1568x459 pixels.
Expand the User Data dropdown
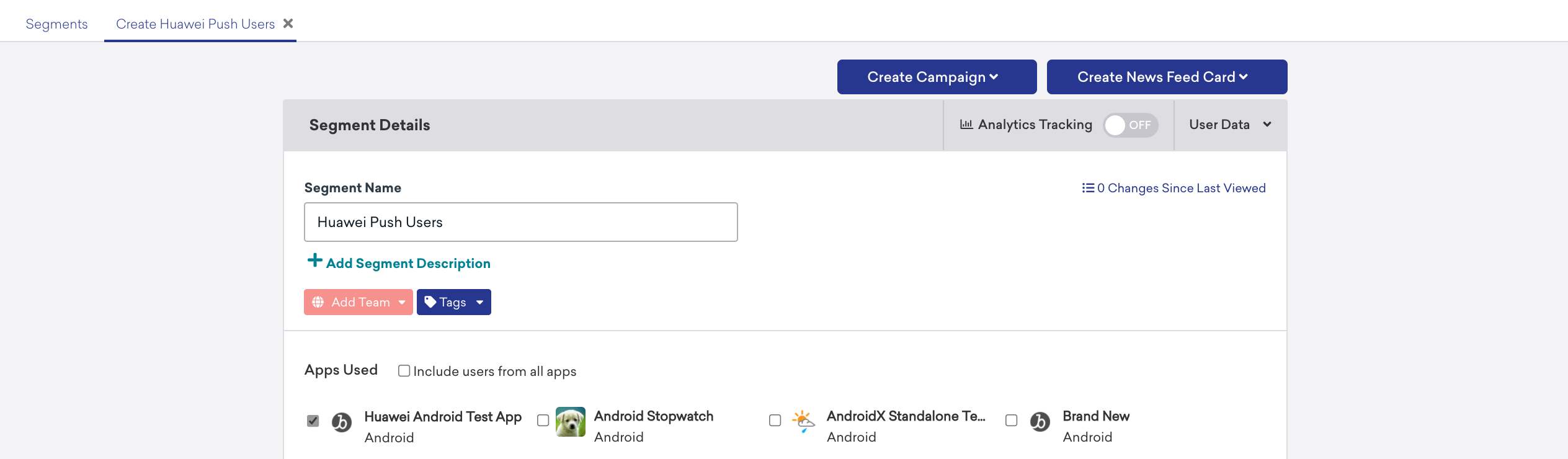click(x=1230, y=125)
